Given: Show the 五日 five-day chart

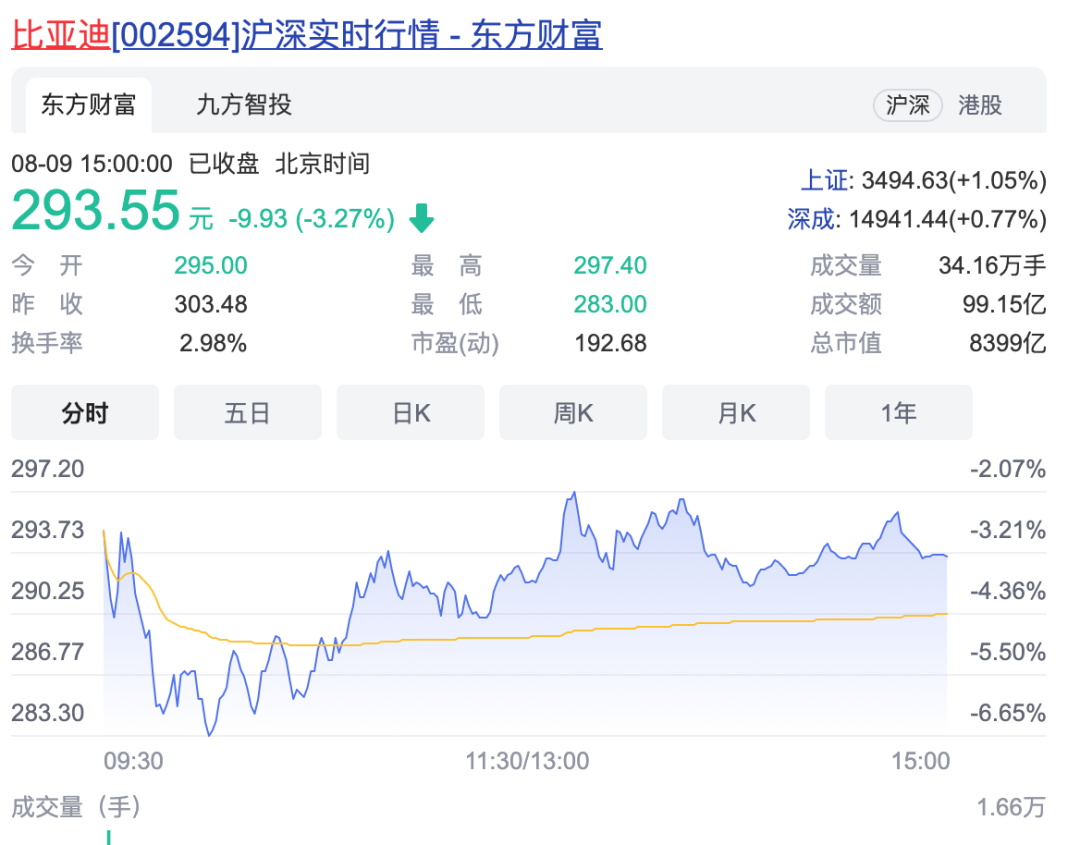Looking at the screenshot, I should [x=247, y=413].
